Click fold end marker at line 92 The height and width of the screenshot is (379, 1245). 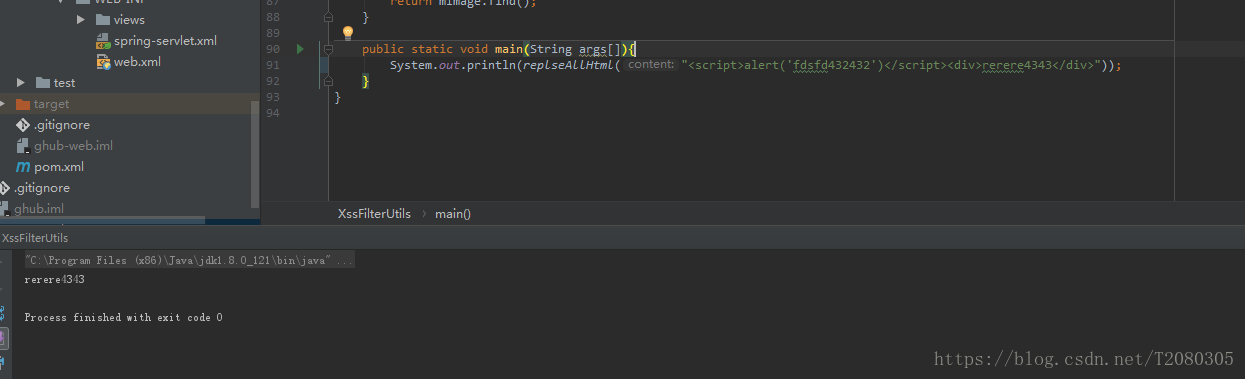point(327,81)
